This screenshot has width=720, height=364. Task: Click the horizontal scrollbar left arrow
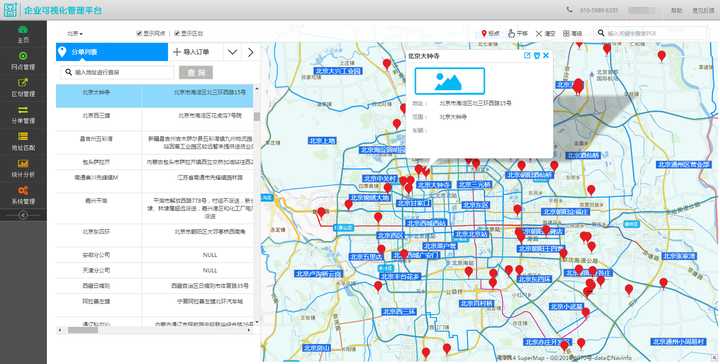pyautogui.click(x=59, y=330)
